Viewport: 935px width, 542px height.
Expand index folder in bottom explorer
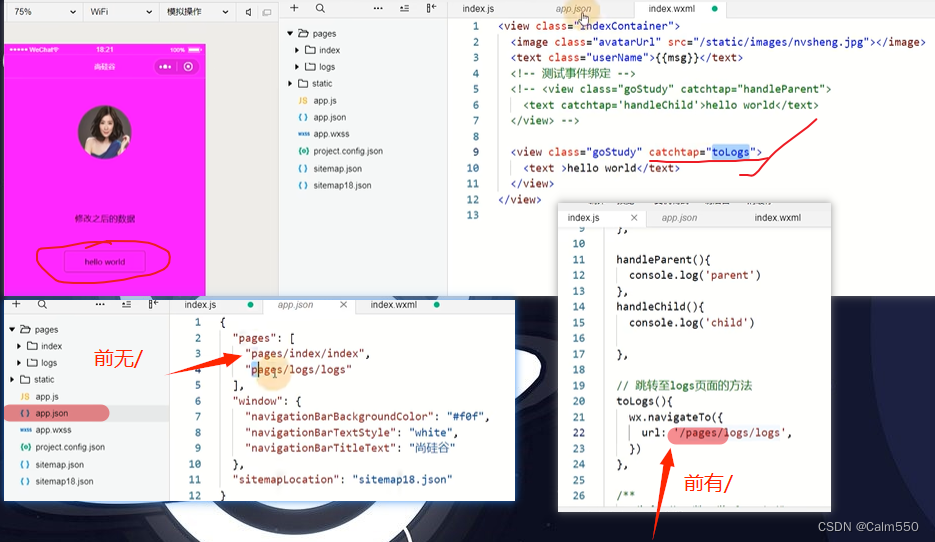19,346
